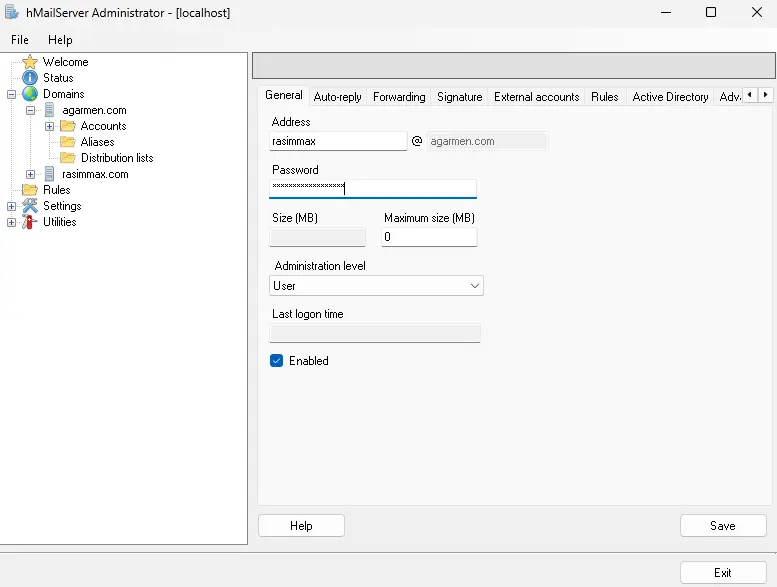Select Accounts in the tree

pos(103,126)
